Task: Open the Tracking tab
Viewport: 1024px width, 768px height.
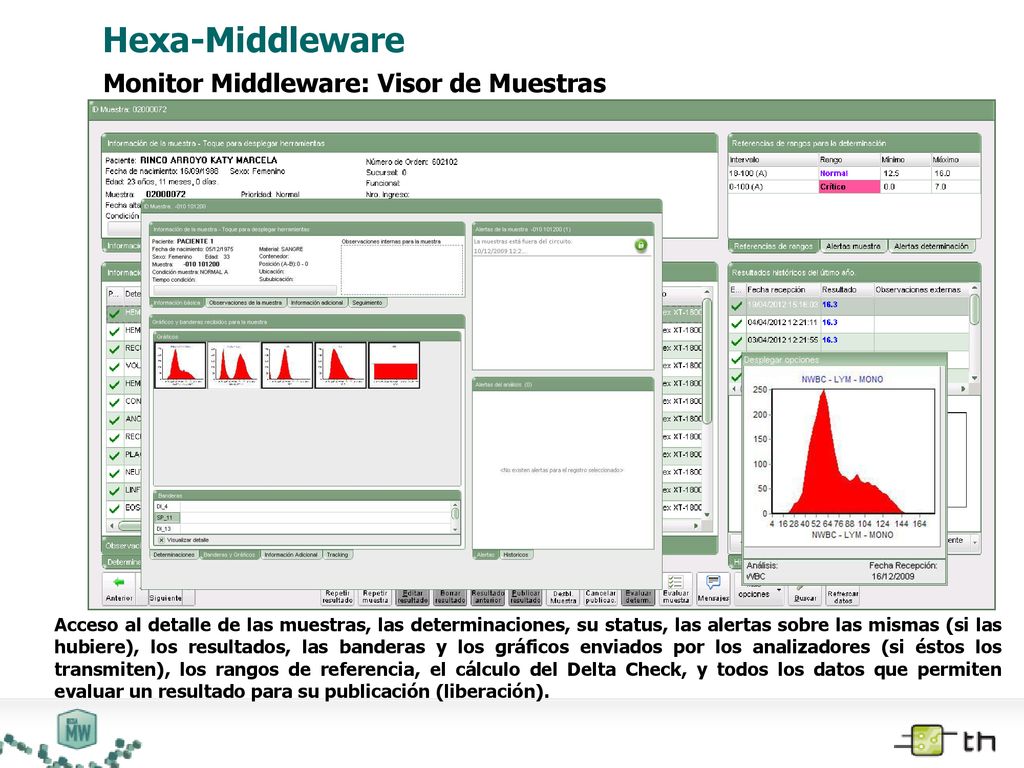Action: [x=337, y=554]
